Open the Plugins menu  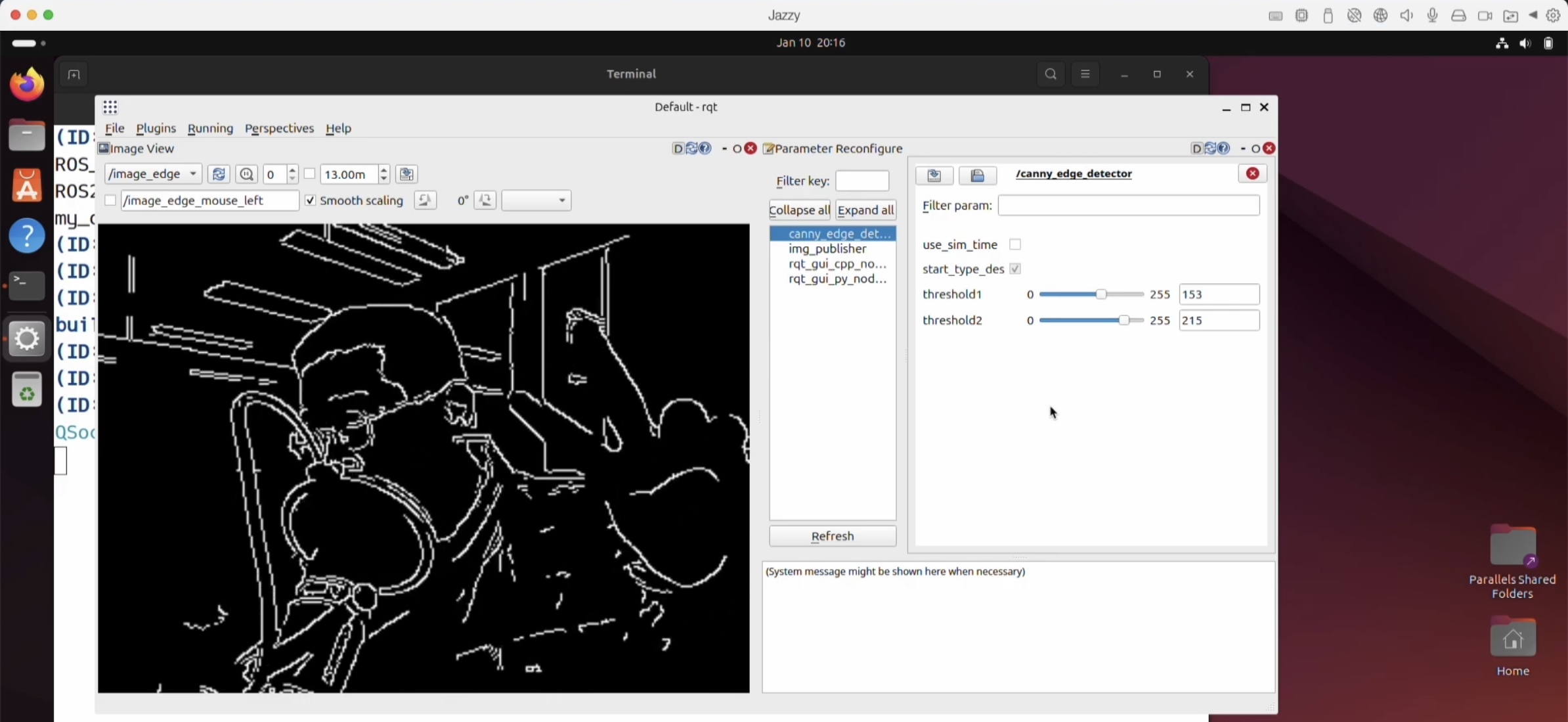(156, 128)
